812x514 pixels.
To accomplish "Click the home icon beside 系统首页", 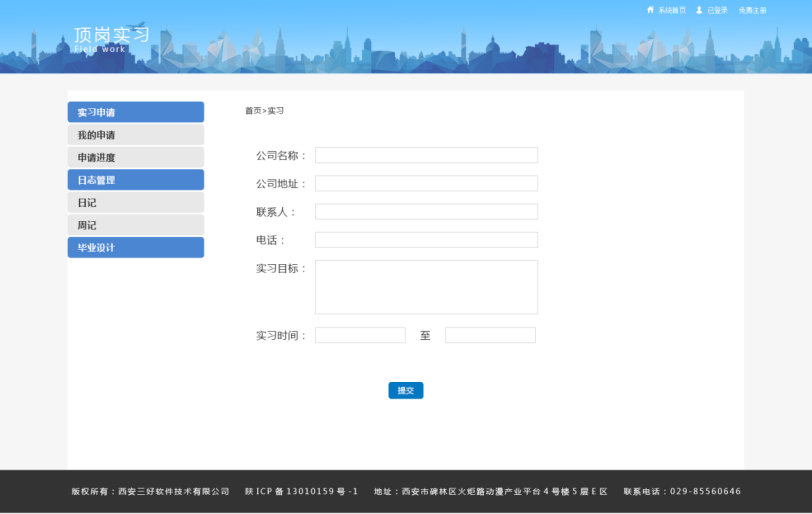I will 650,10.
